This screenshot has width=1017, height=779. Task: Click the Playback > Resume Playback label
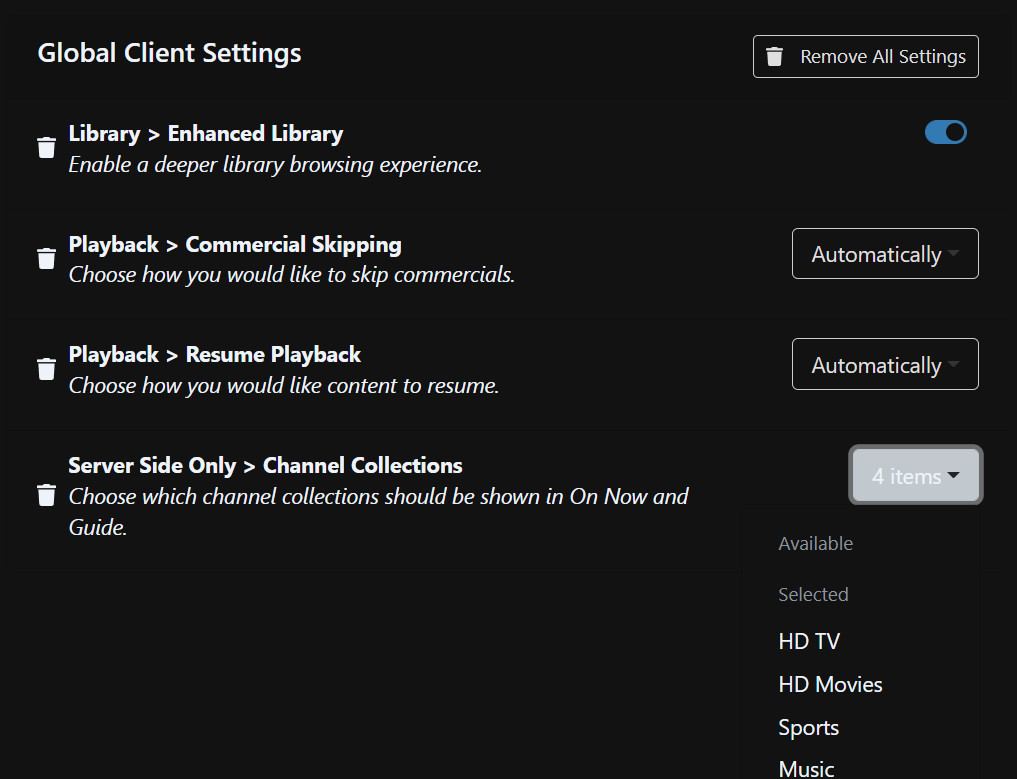(x=214, y=355)
